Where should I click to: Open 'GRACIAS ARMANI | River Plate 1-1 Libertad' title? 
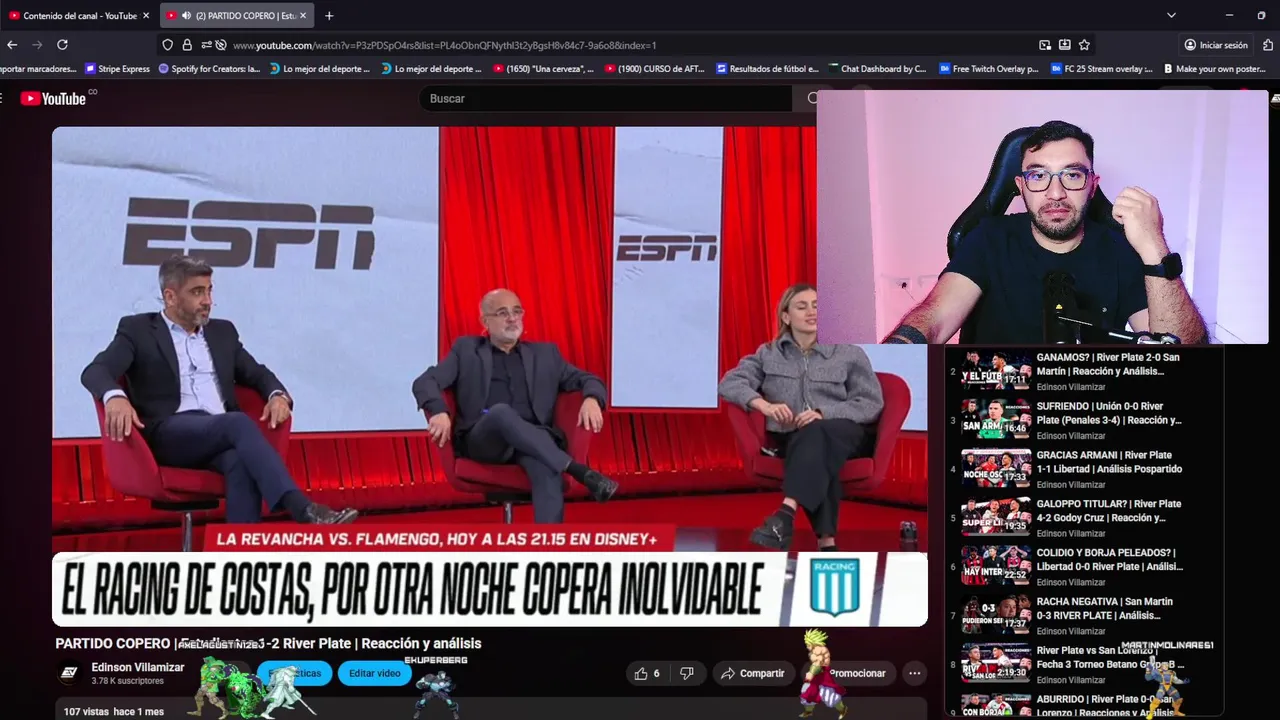pos(1109,462)
